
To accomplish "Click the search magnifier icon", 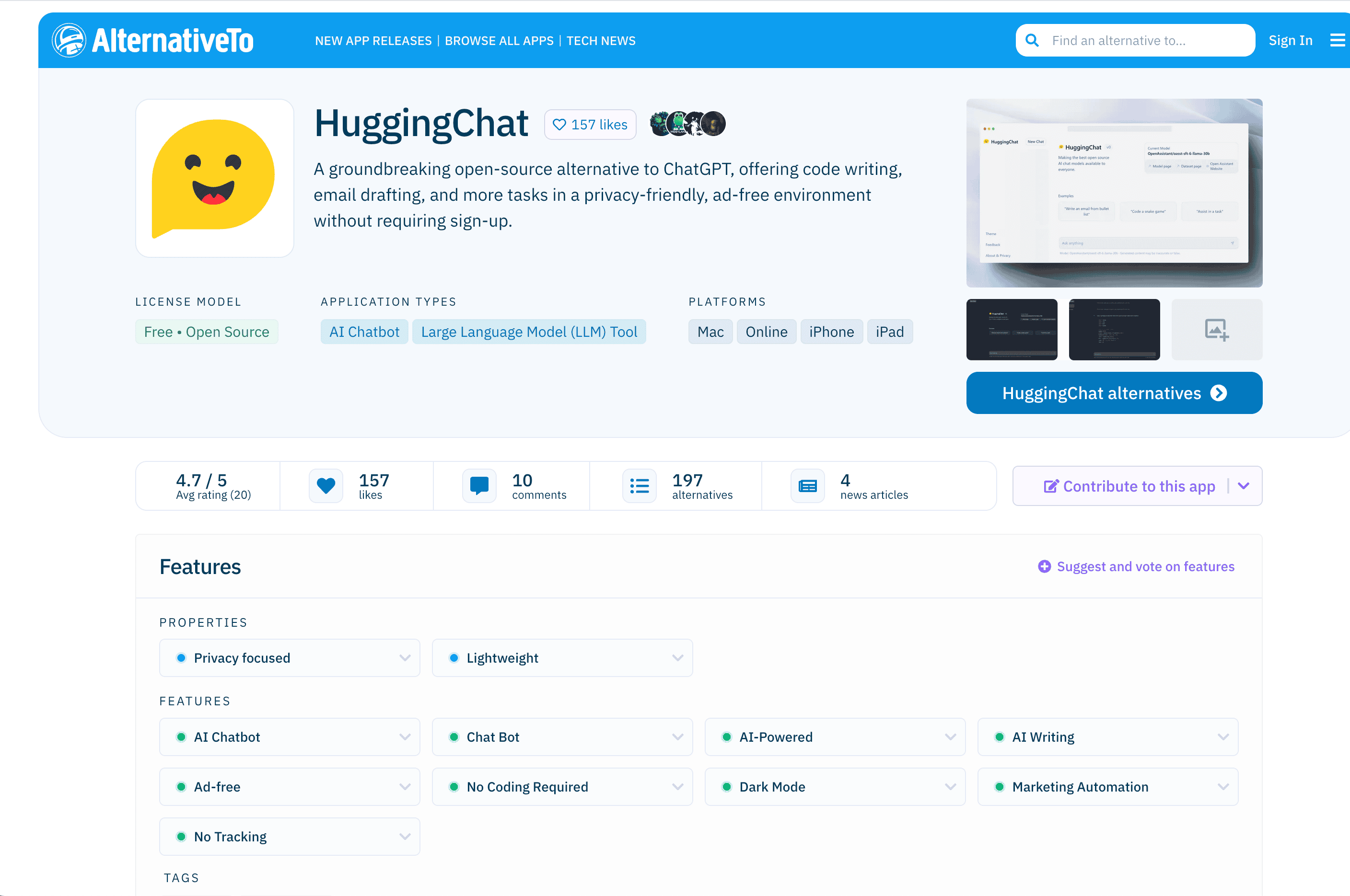I will point(1032,41).
